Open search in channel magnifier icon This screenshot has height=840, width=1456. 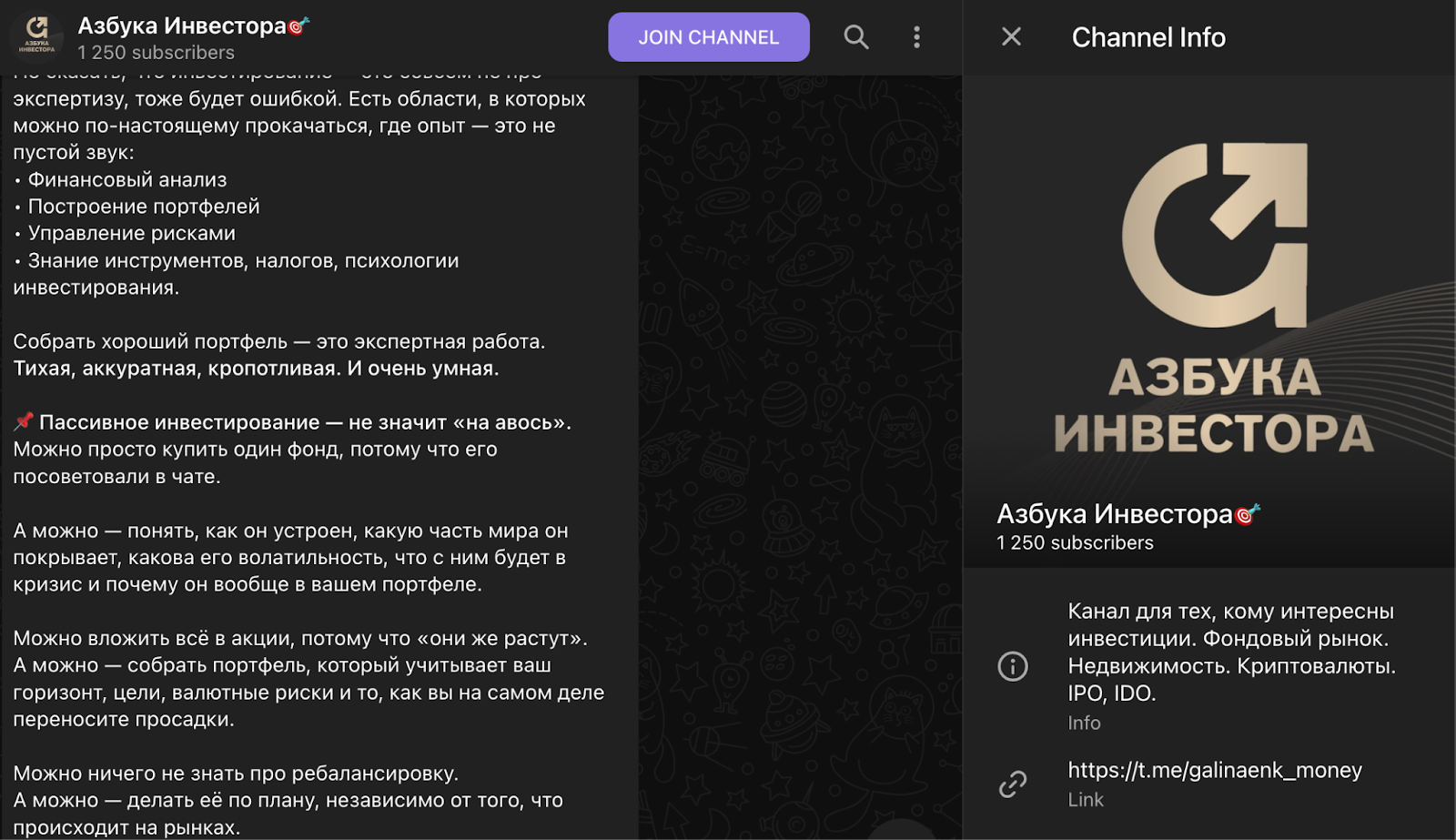point(856,37)
